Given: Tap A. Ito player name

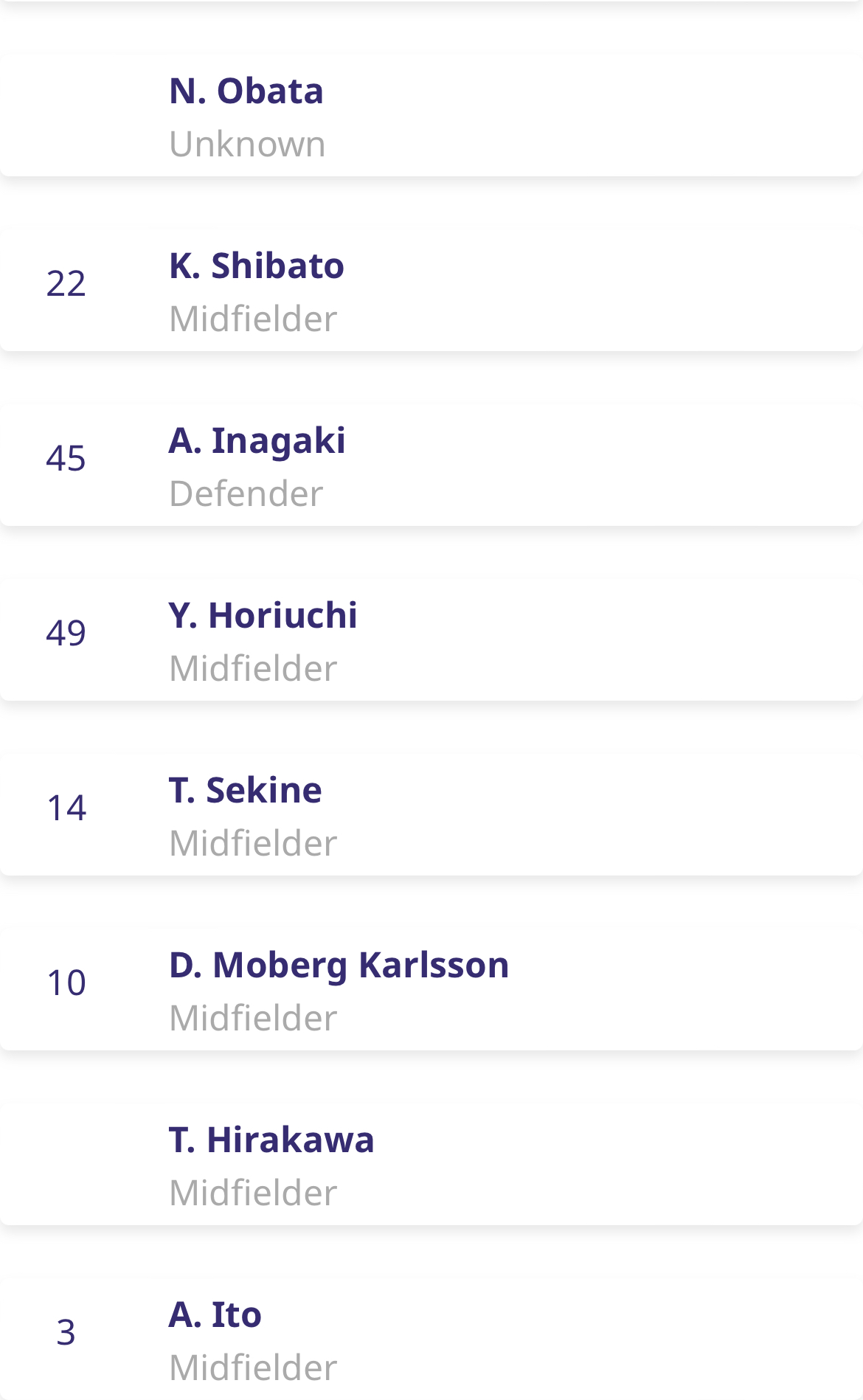Looking at the screenshot, I should click(215, 1315).
